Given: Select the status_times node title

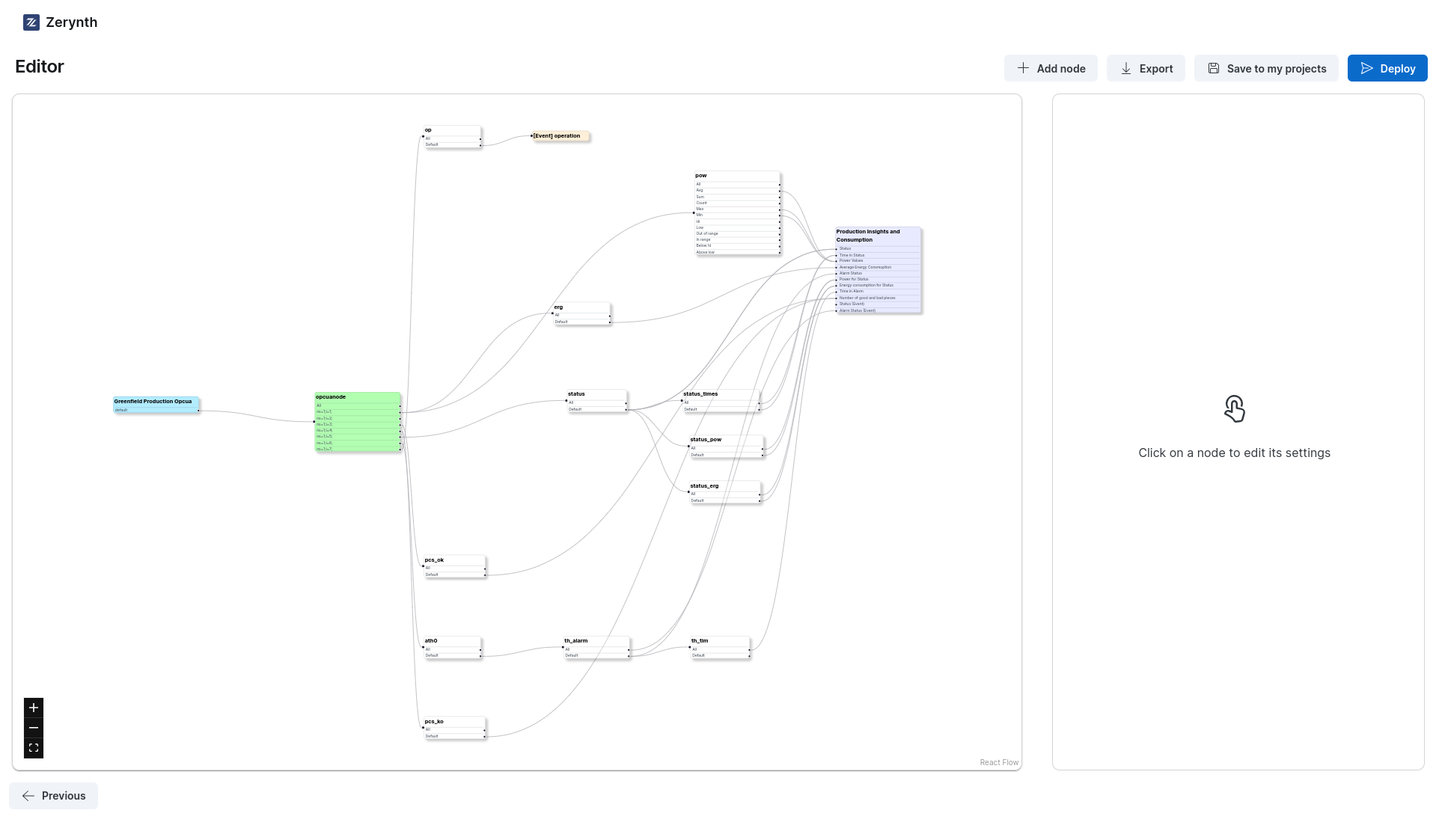Looking at the screenshot, I should [x=700, y=393].
